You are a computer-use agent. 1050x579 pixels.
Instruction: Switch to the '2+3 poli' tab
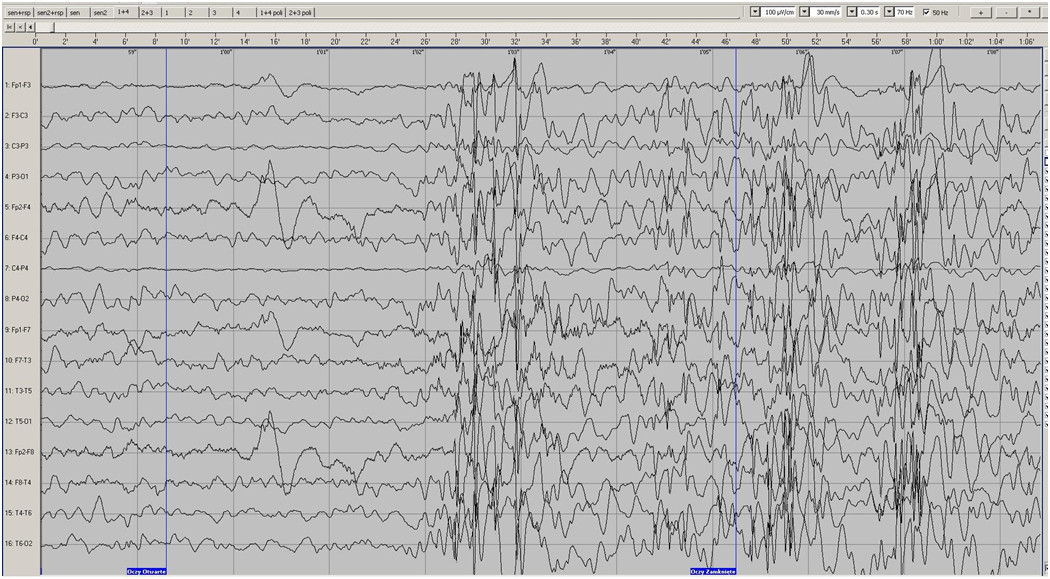tap(299, 13)
